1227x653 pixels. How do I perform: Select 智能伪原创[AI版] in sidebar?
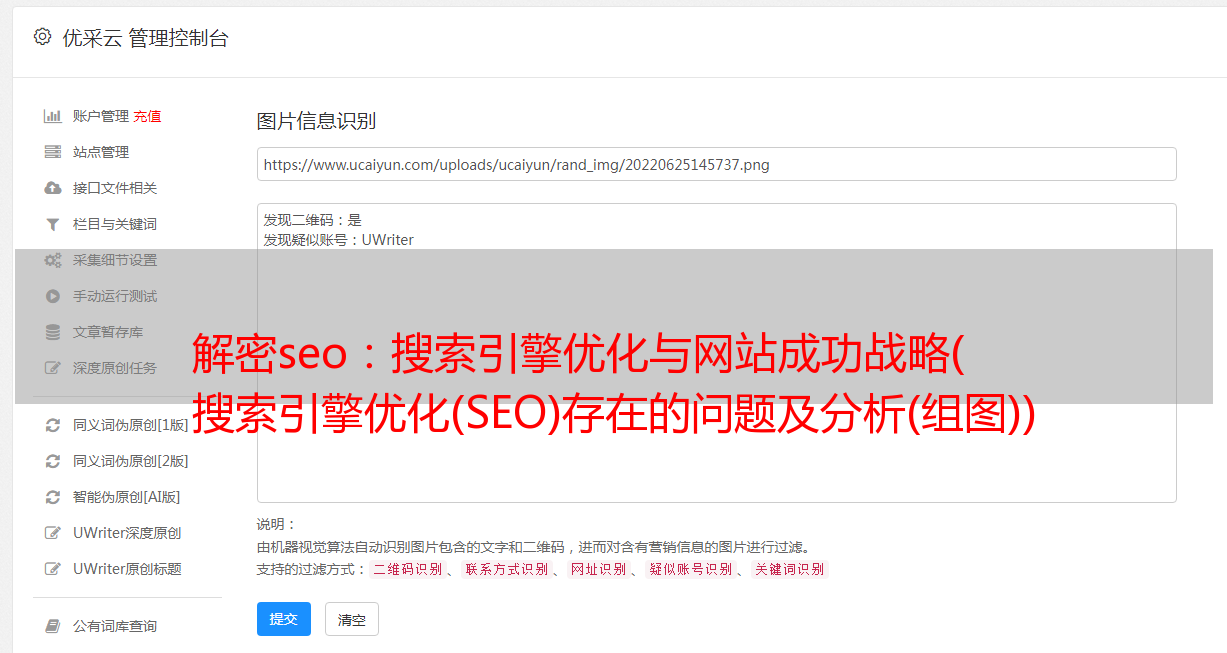pyautogui.click(x=127, y=497)
